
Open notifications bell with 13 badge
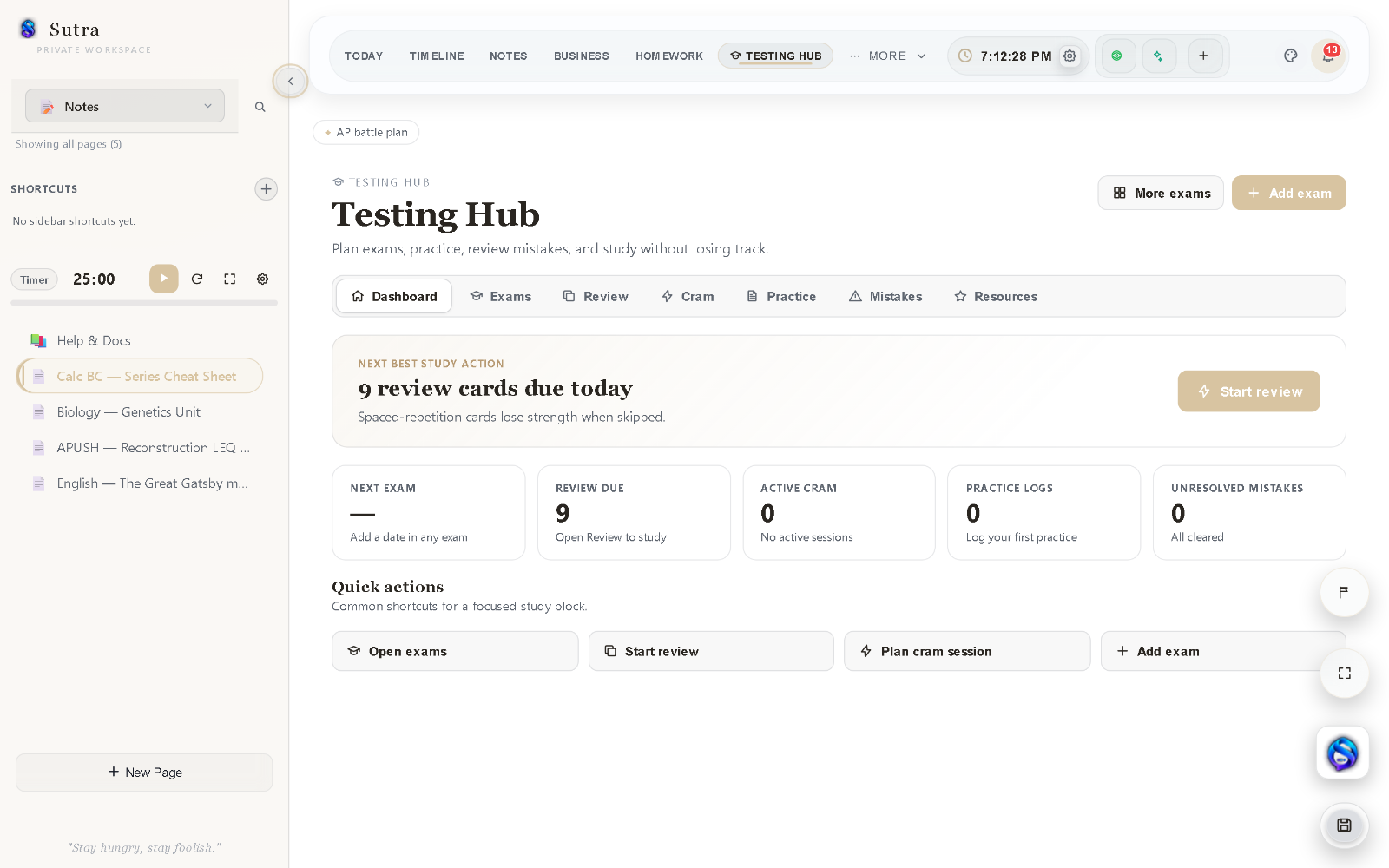pos(1327,56)
